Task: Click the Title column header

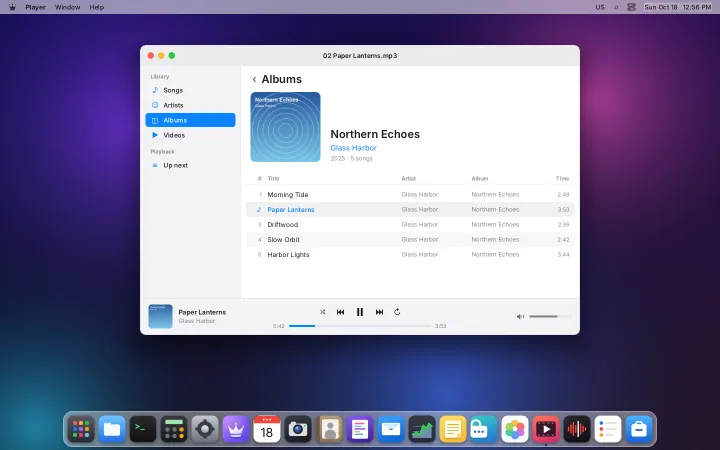Action: pyautogui.click(x=273, y=179)
